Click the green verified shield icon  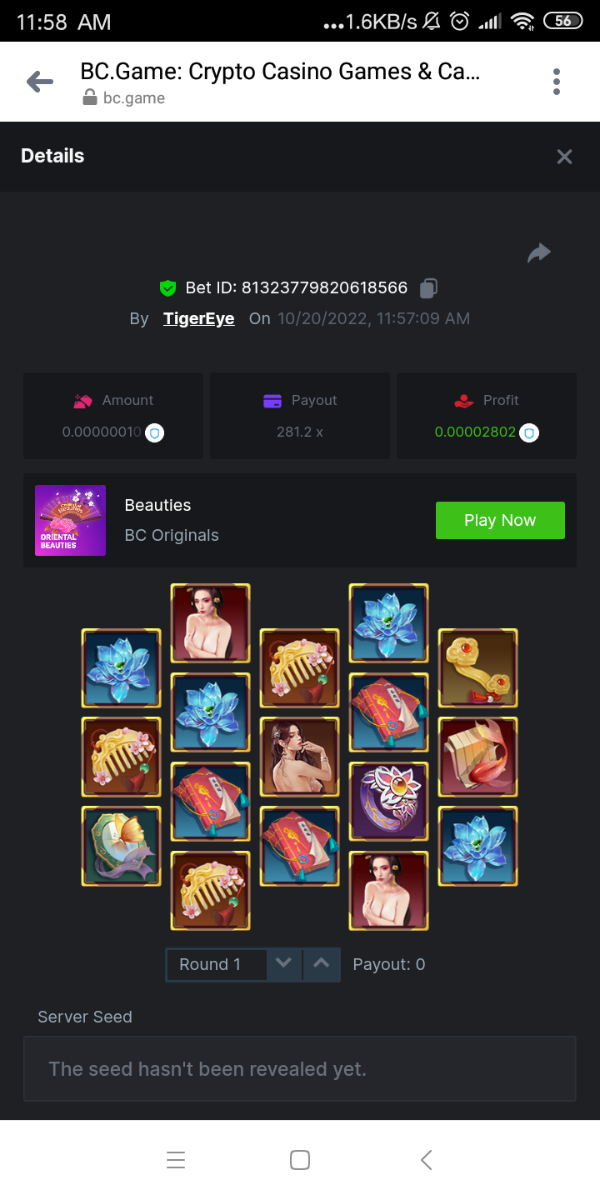pyautogui.click(x=168, y=288)
